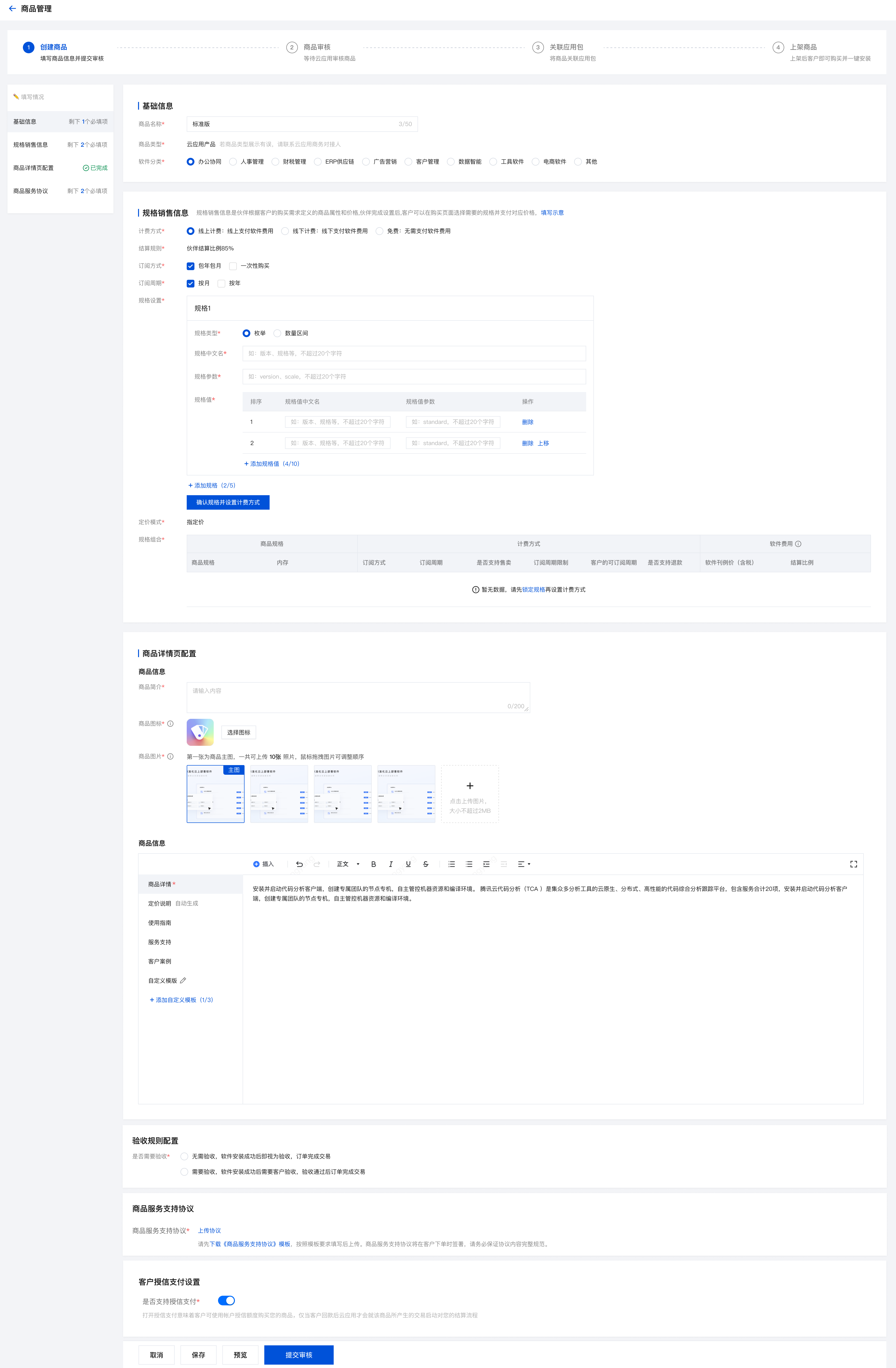Move spec value row 2 up with 上移
The width and height of the screenshot is (896, 1368).
[x=543, y=443]
